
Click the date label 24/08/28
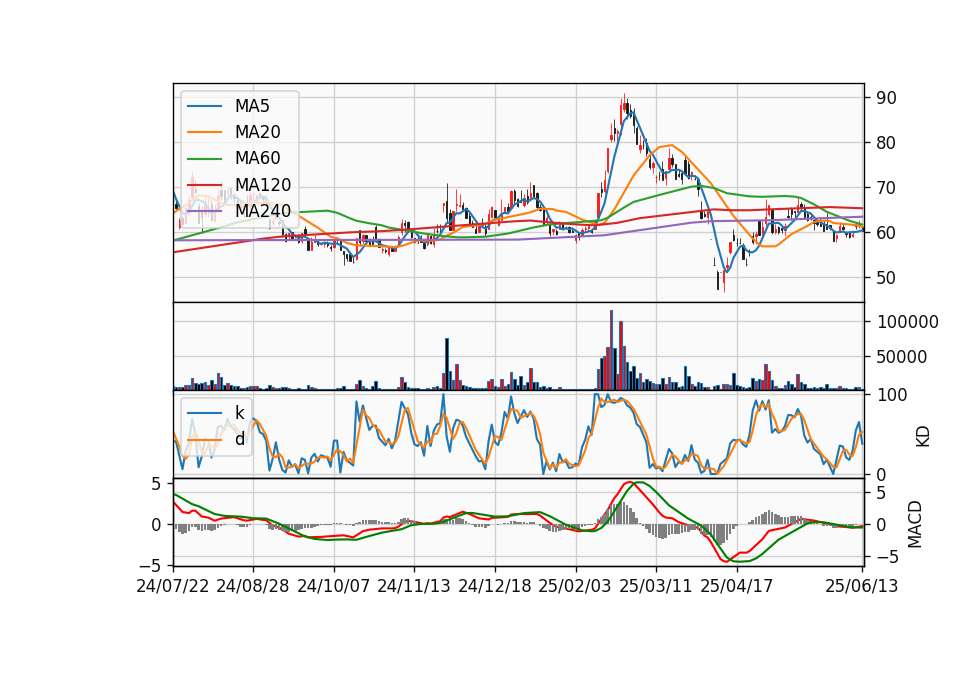coord(253,586)
